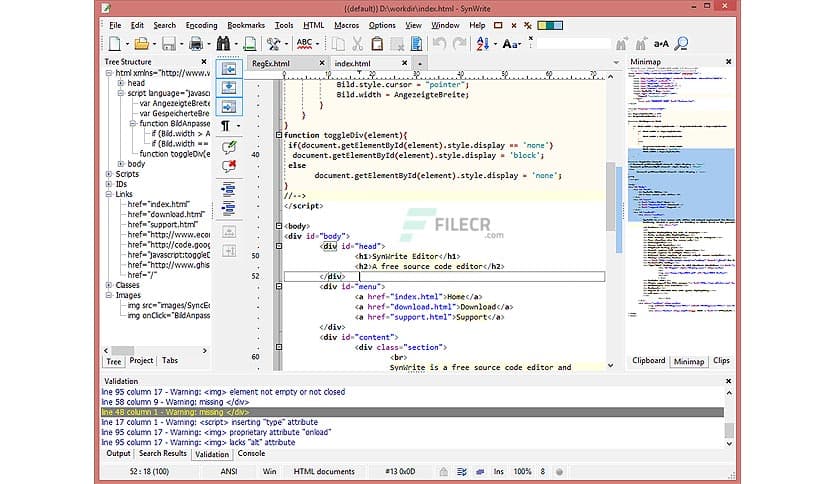Click the Copy toolbar icon
Image resolution: width=836 pixels, height=484 pixels.
(x=338, y=44)
